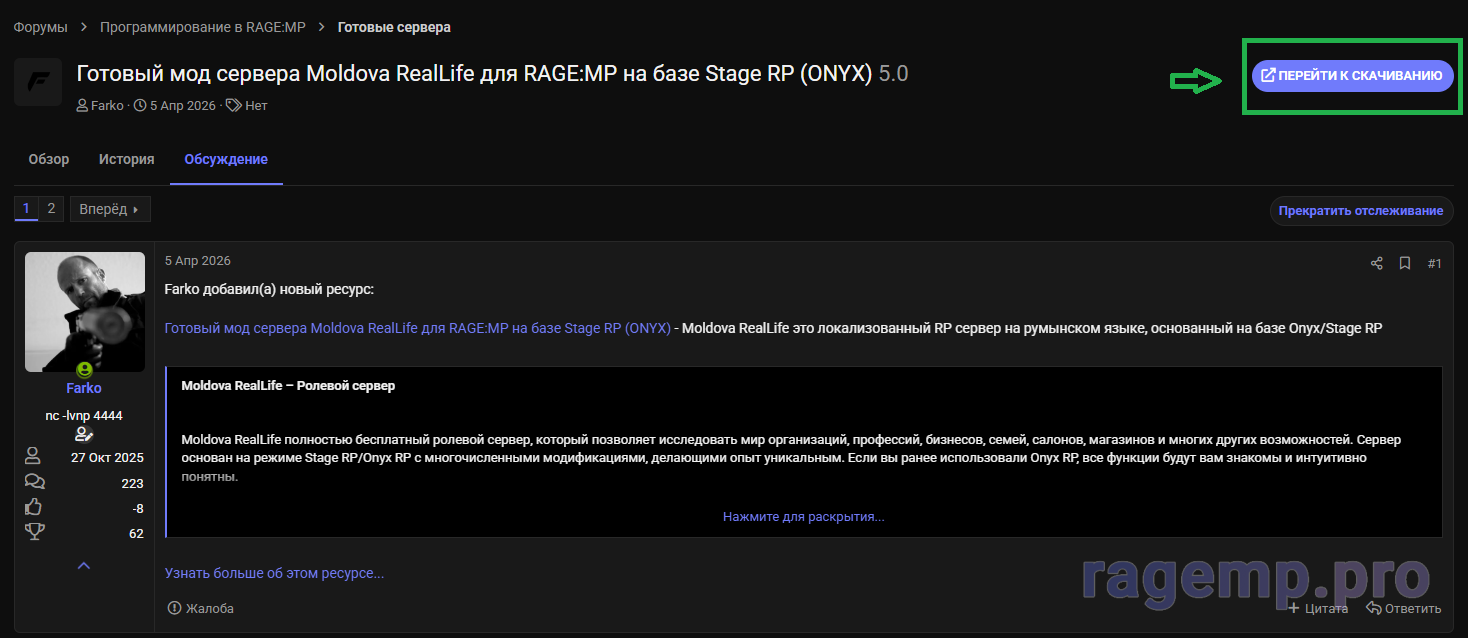
Task: Click the resource logo icon beside the title
Action: [x=38, y=82]
